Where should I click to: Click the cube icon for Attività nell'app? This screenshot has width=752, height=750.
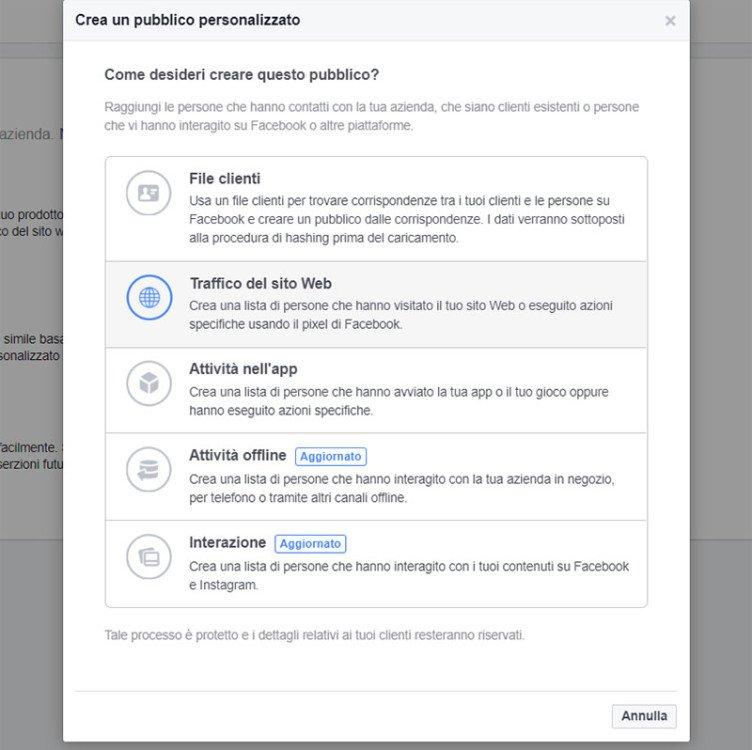pyautogui.click(x=149, y=383)
